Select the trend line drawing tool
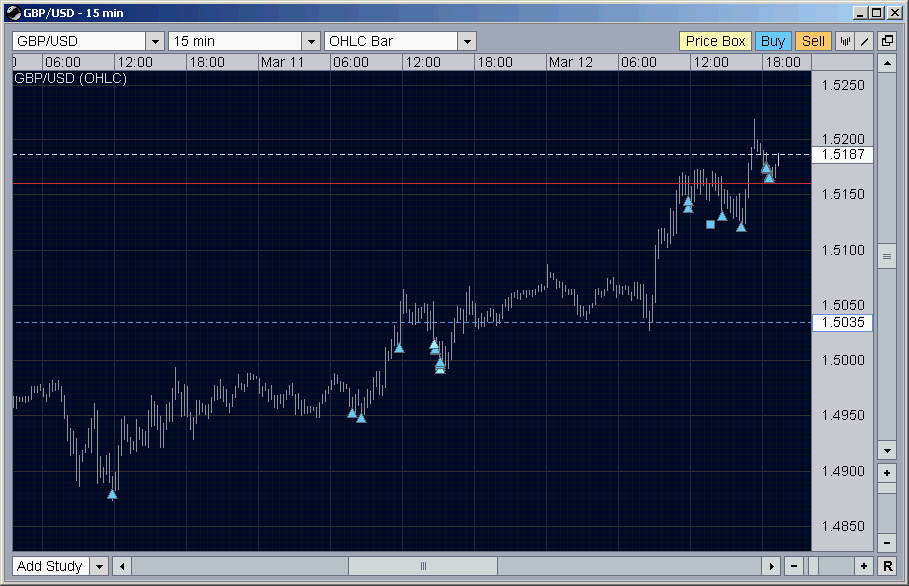Viewport: 909px width, 586px height. tap(864, 41)
